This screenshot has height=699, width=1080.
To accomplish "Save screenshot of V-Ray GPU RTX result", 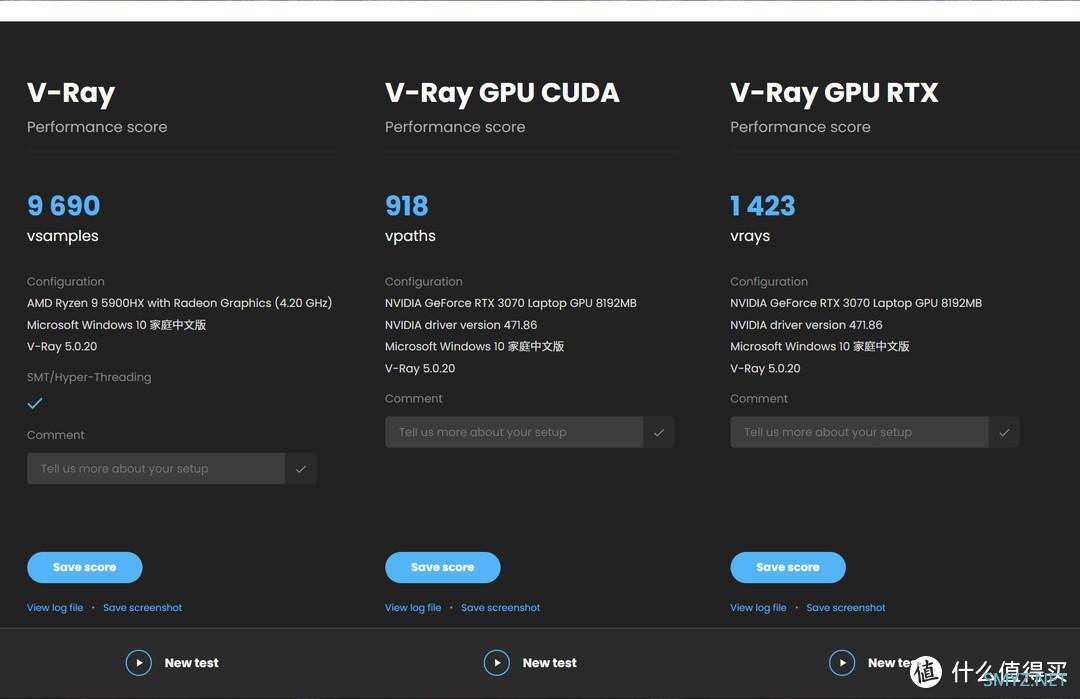I will coord(846,607).
